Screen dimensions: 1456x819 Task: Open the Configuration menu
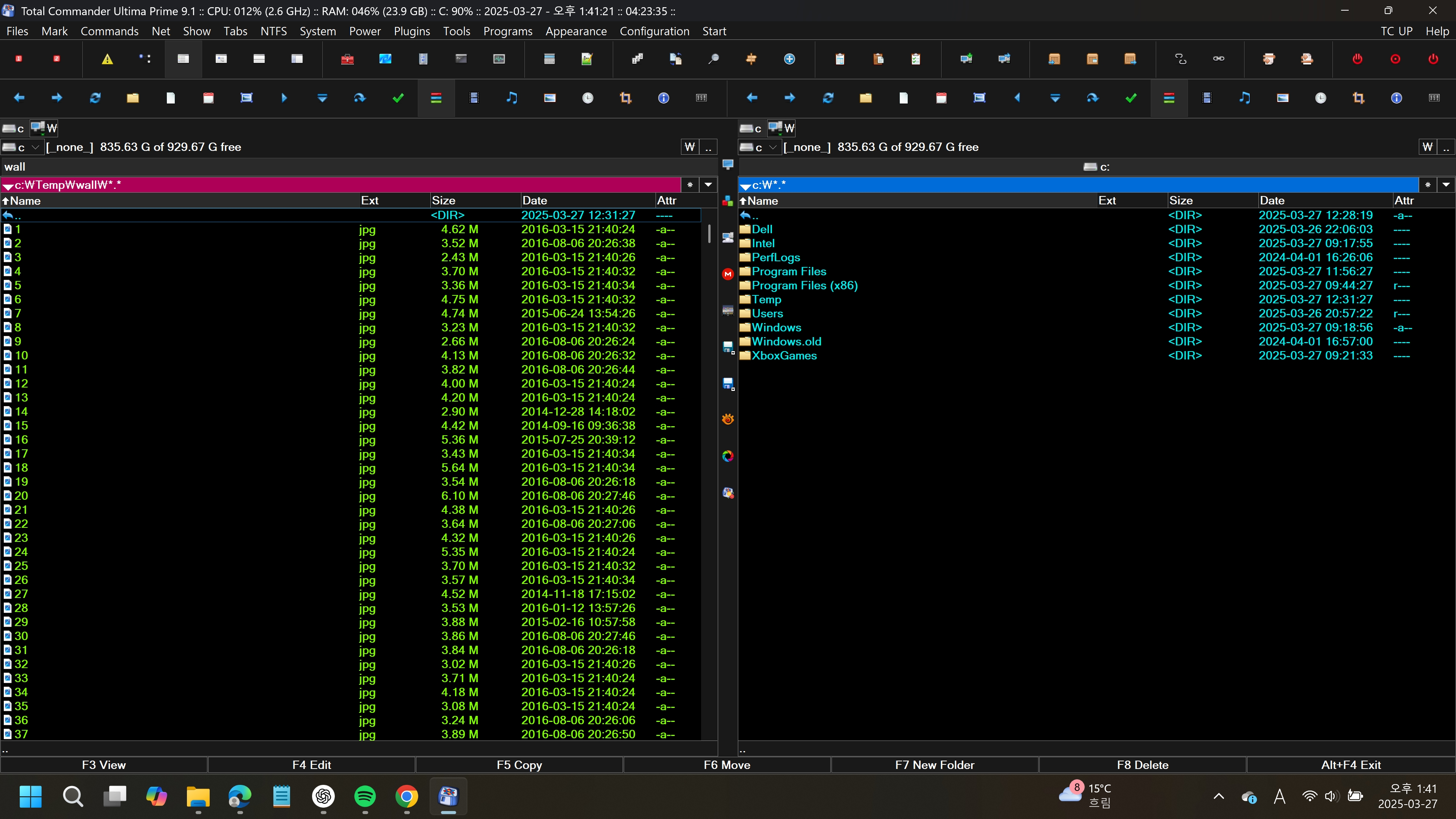(x=654, y=31)
